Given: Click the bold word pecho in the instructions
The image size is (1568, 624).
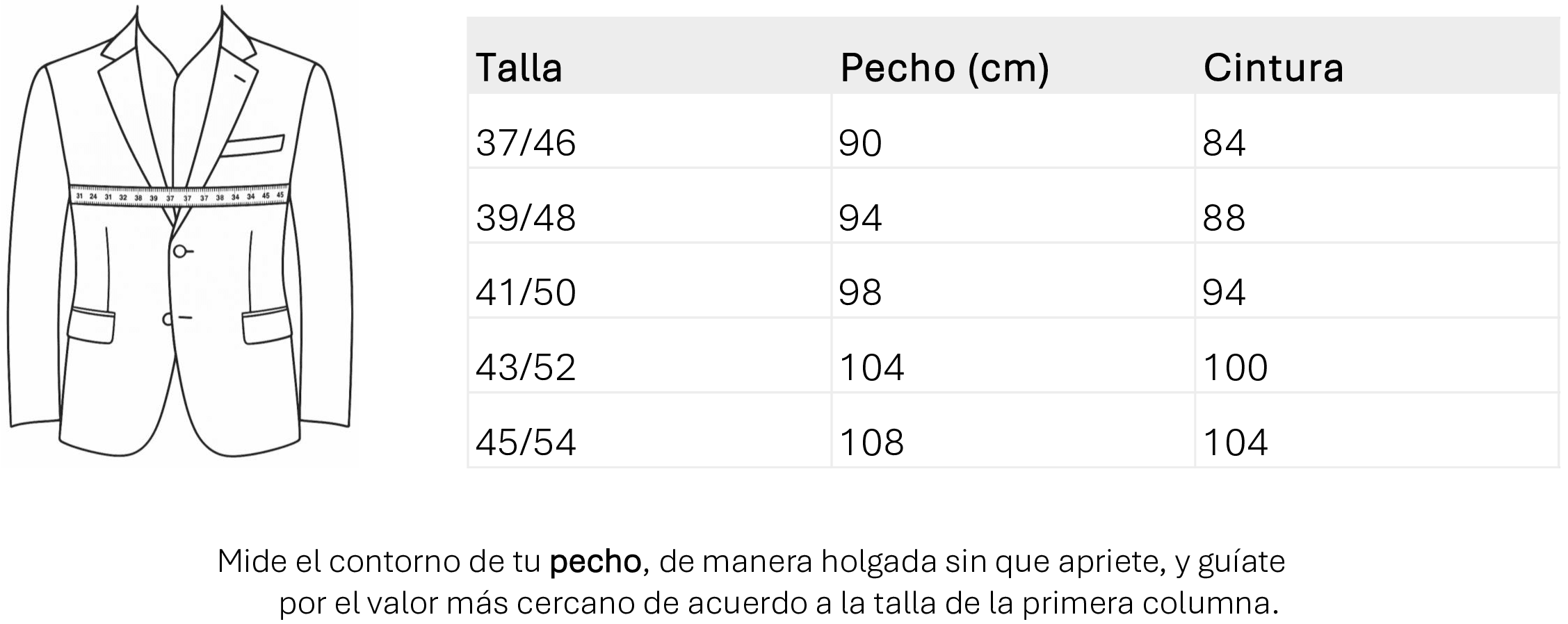Looking at the screenshot, I should 595,561.
